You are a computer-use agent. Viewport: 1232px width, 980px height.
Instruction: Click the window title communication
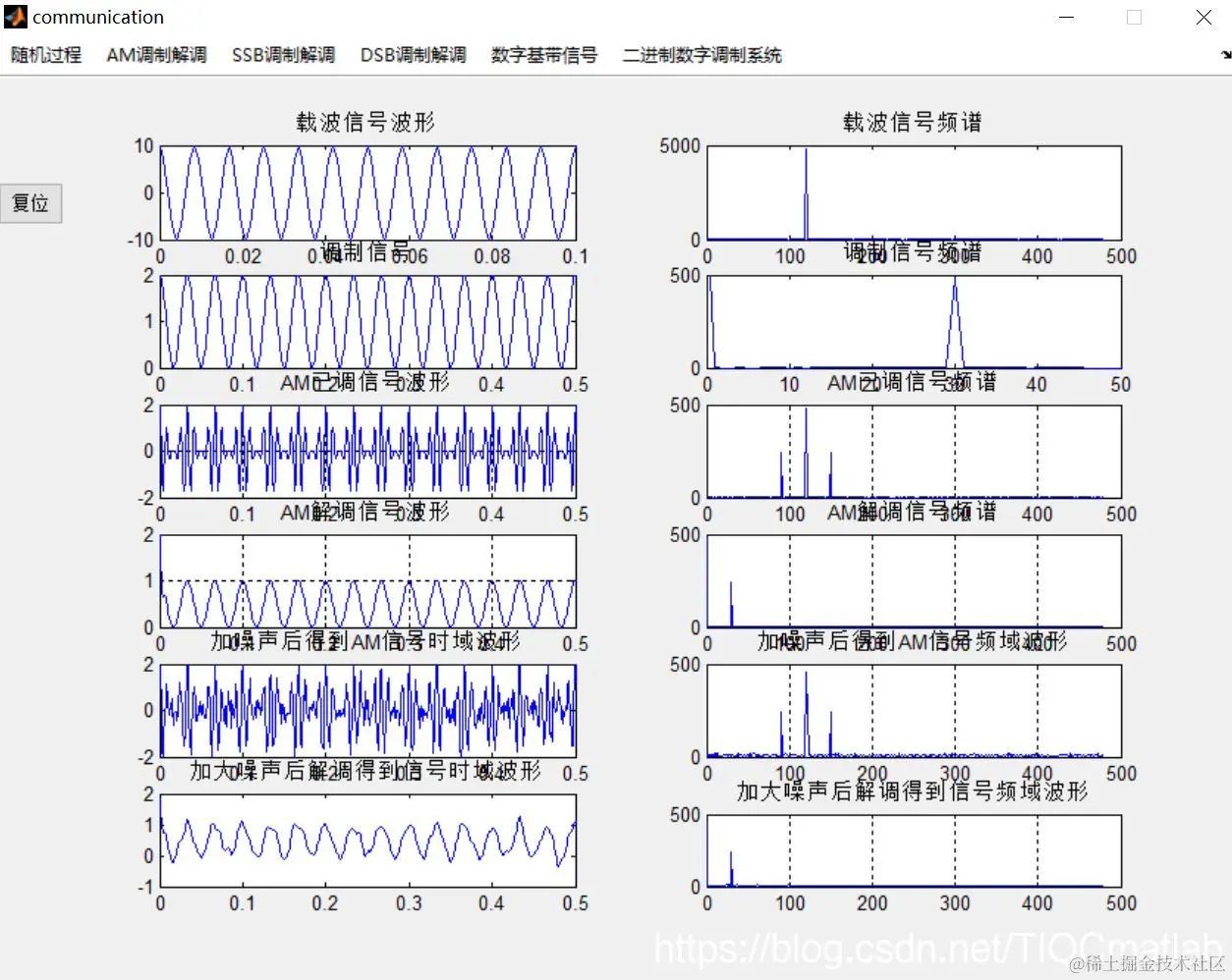(98, 17)
